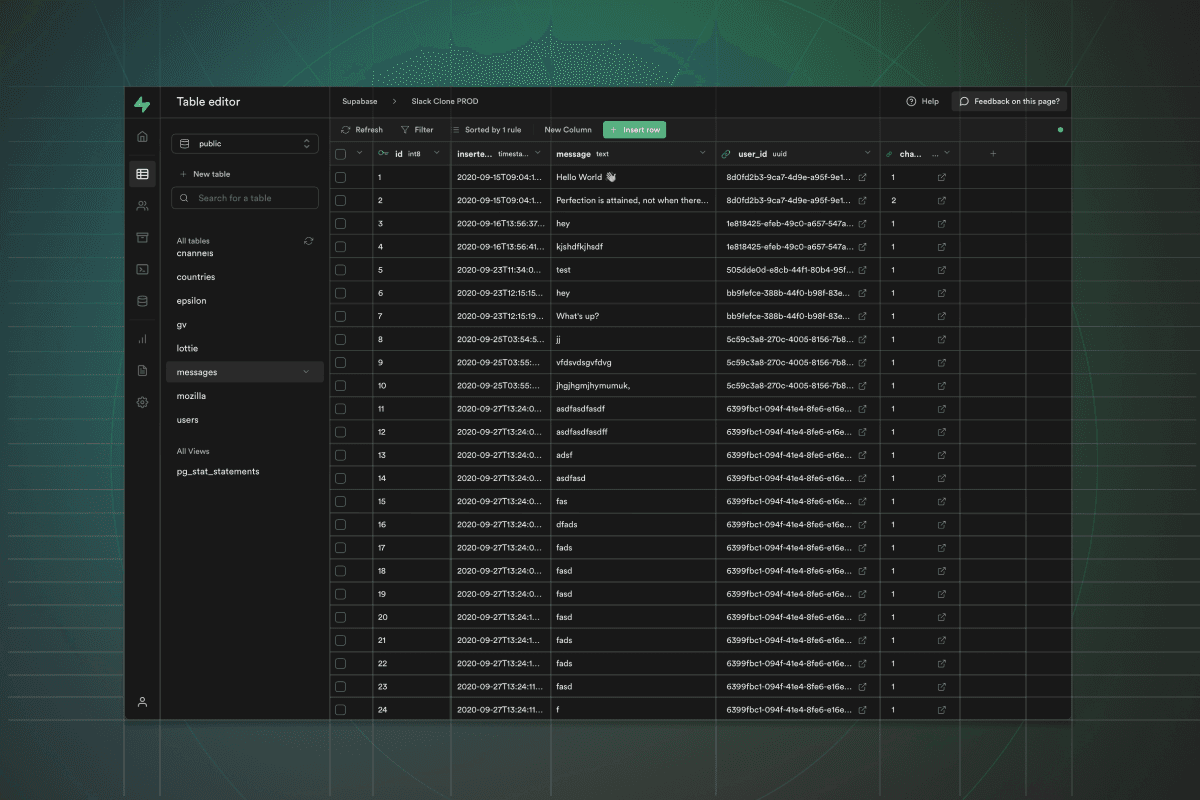Open the SQL editor terminal icon
Screen dimensions: 1200x800
click(142, 269)
